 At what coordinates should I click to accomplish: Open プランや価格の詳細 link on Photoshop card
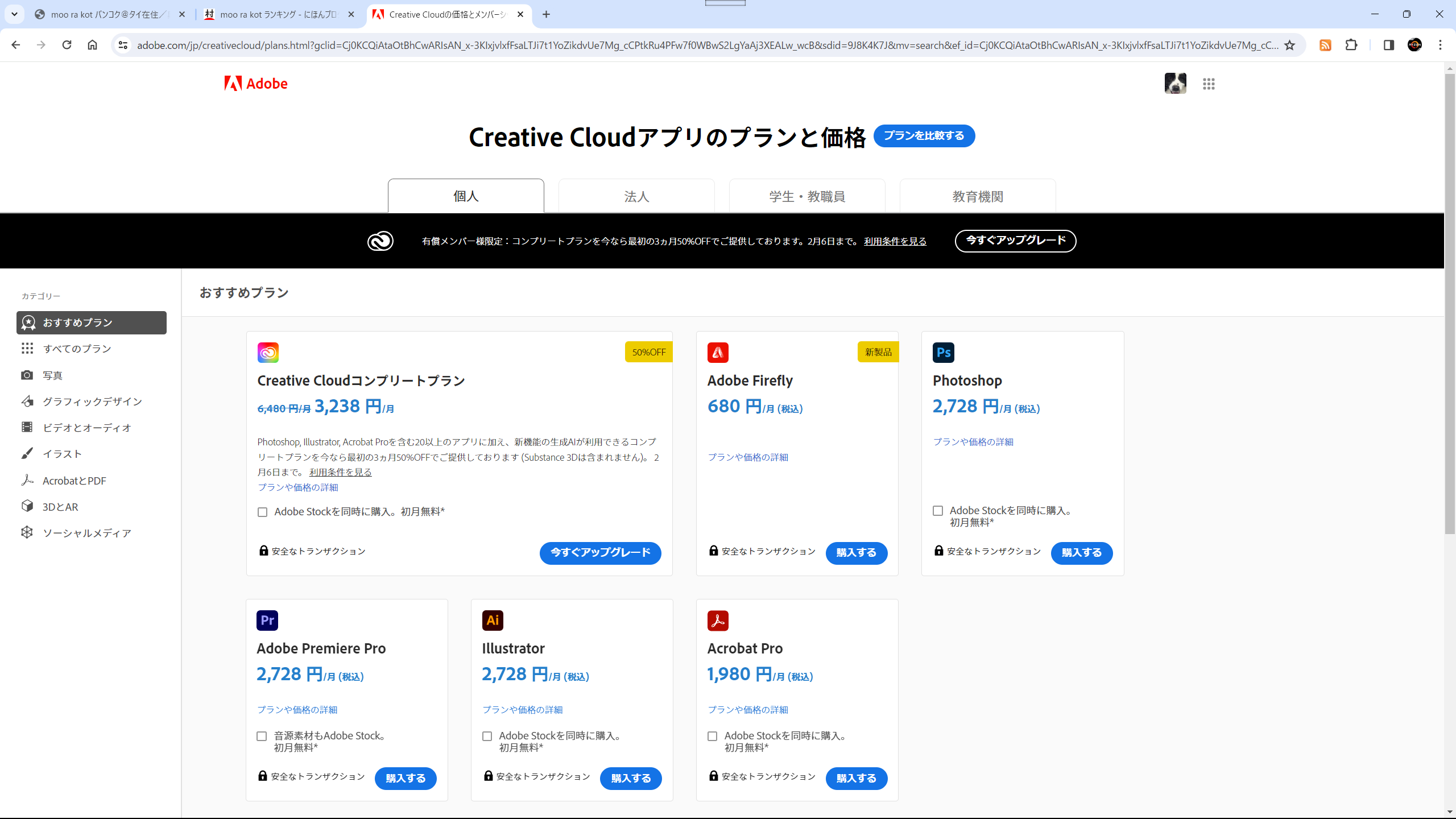click(973, 442)
